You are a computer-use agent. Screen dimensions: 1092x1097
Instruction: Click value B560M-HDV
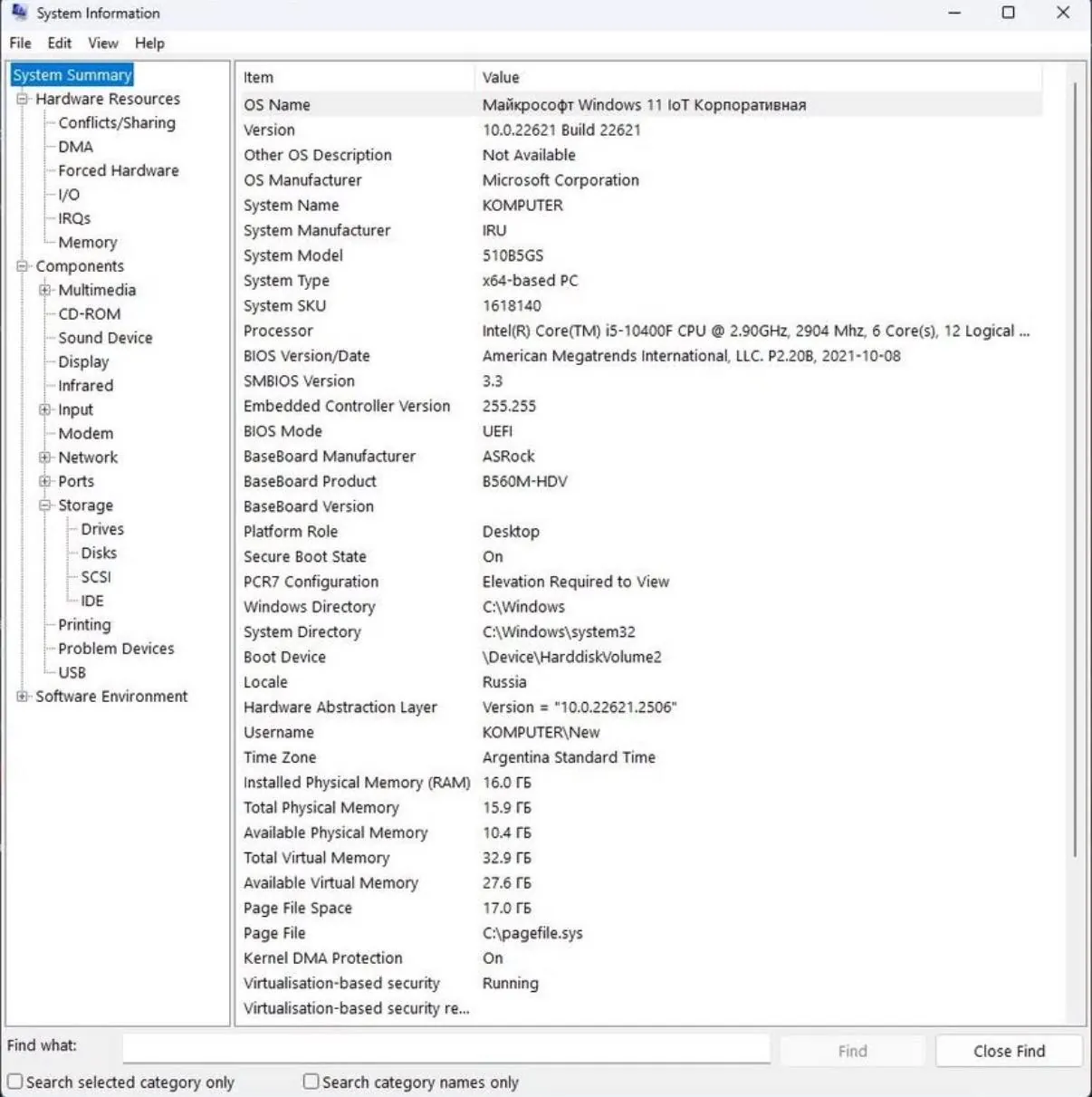[525, 482]
